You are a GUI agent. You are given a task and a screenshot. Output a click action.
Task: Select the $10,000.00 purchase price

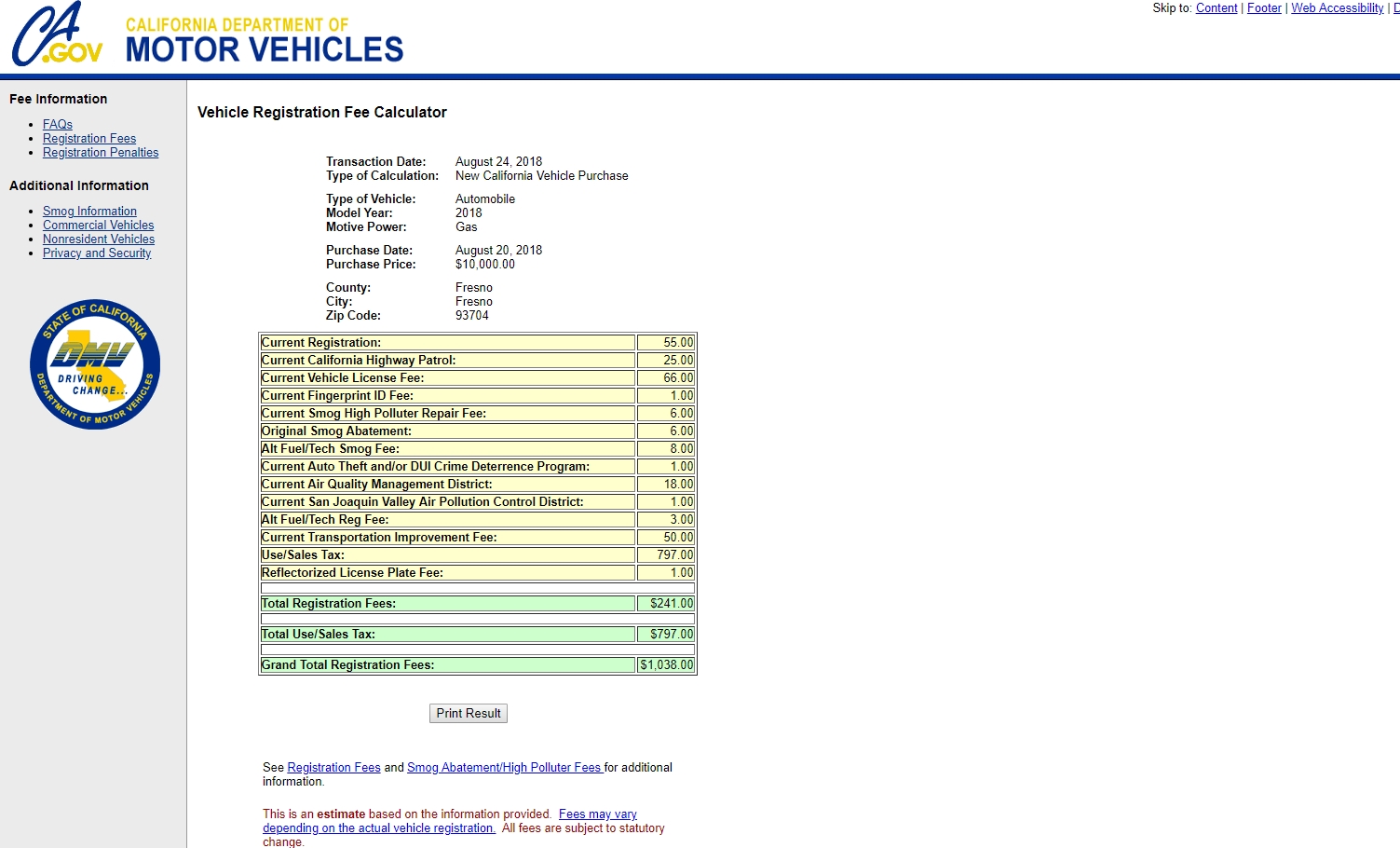[x=485, y=265]
